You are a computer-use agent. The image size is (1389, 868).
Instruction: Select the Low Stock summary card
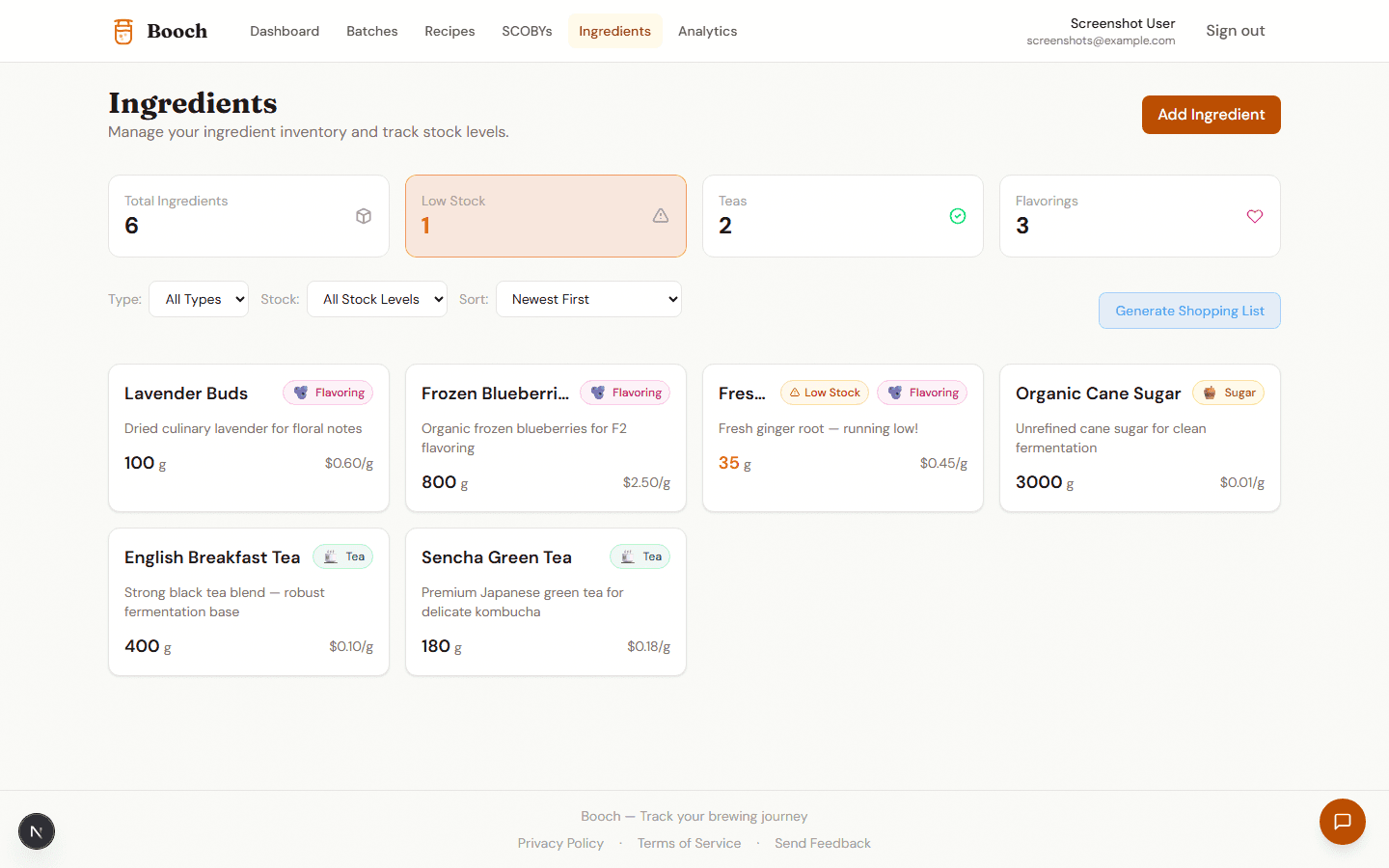[x=546, y=216]
